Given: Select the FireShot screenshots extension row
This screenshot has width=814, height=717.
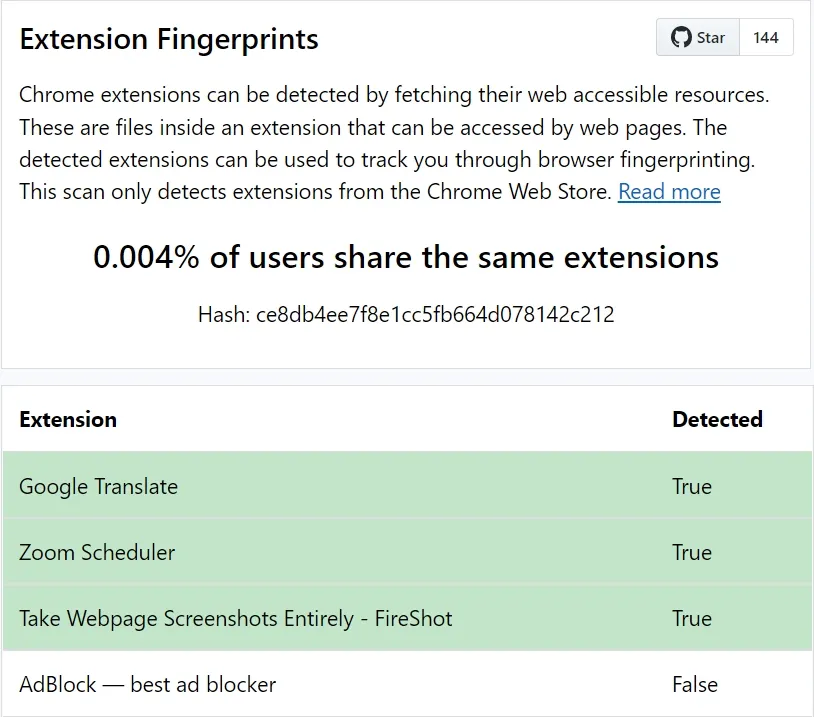Looking at the screenshot, I should tap(407, 617).
